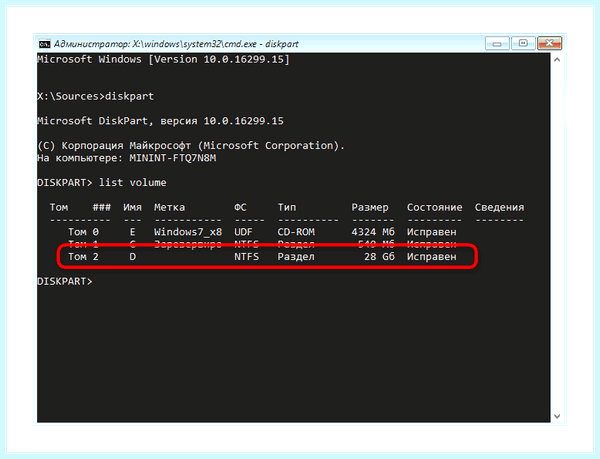
Task: Click the window title text 'Администратор: X:\windows\system32\cmd.exe - diskpart'
Action: click(x=176, y=44)
